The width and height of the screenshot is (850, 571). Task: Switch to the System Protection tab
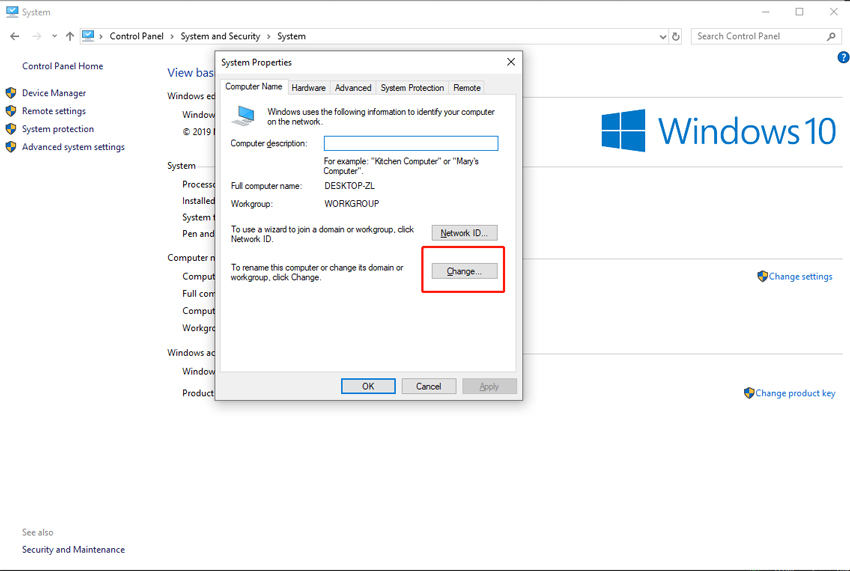[412, 87]
